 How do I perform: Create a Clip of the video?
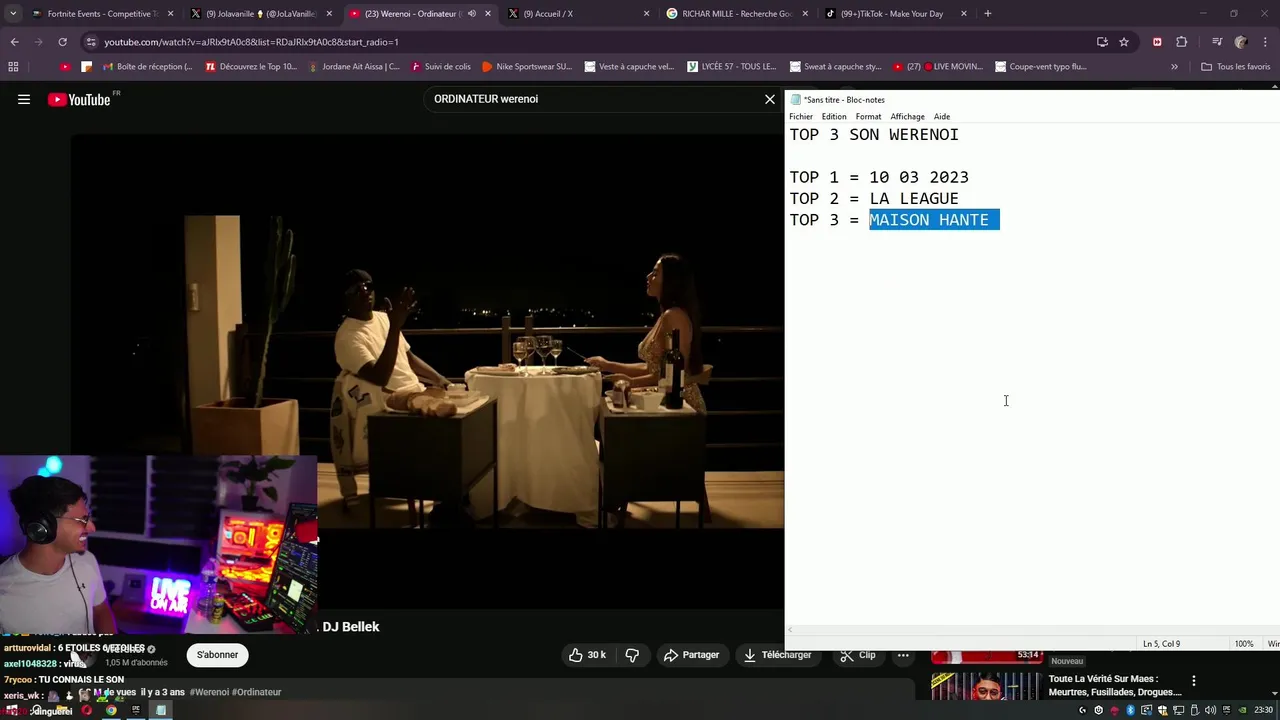[857, 655]
